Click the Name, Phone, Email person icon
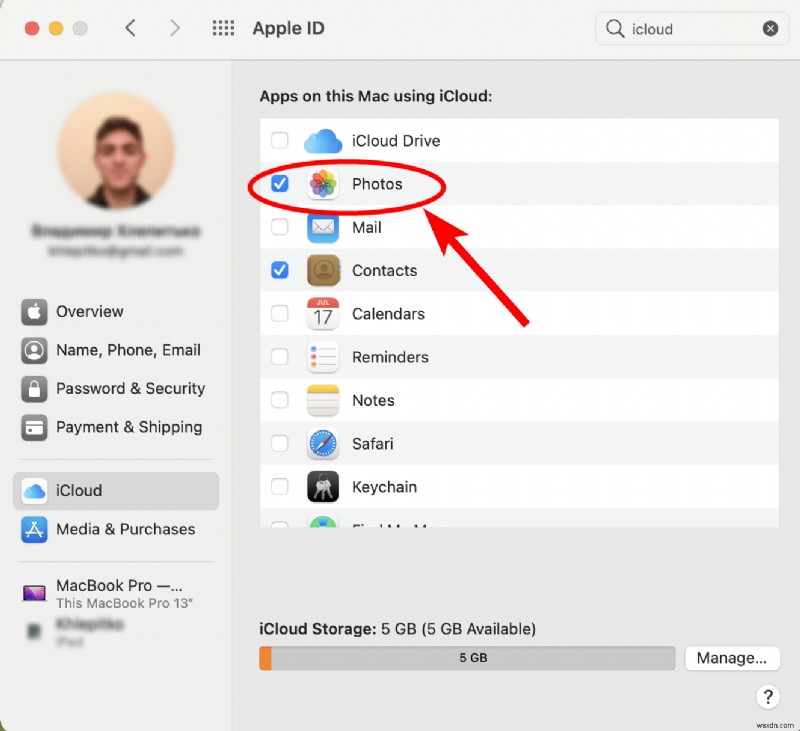 [x=34, y=350]
